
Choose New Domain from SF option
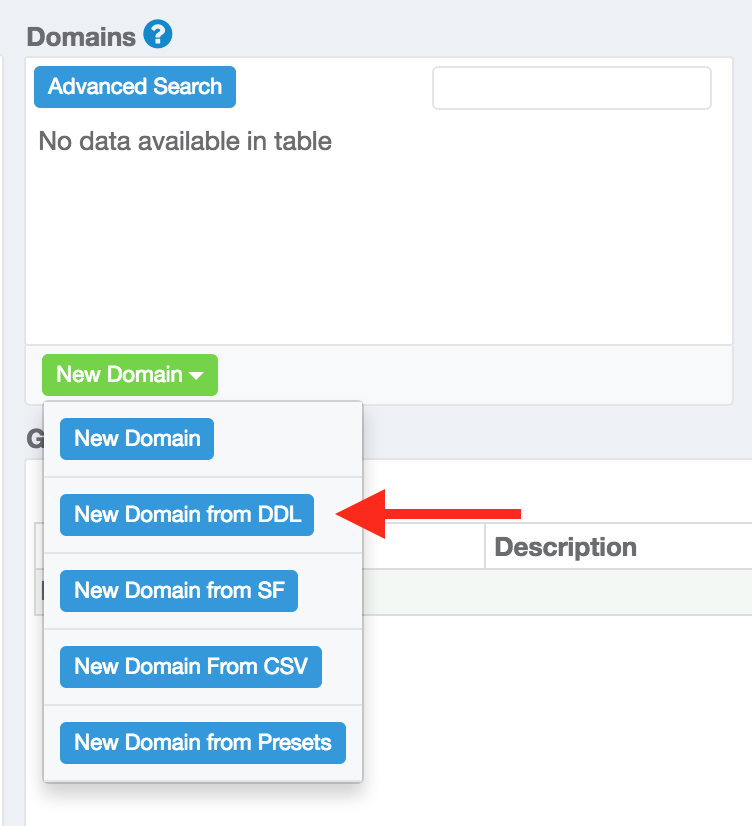(x=178, y=591)
